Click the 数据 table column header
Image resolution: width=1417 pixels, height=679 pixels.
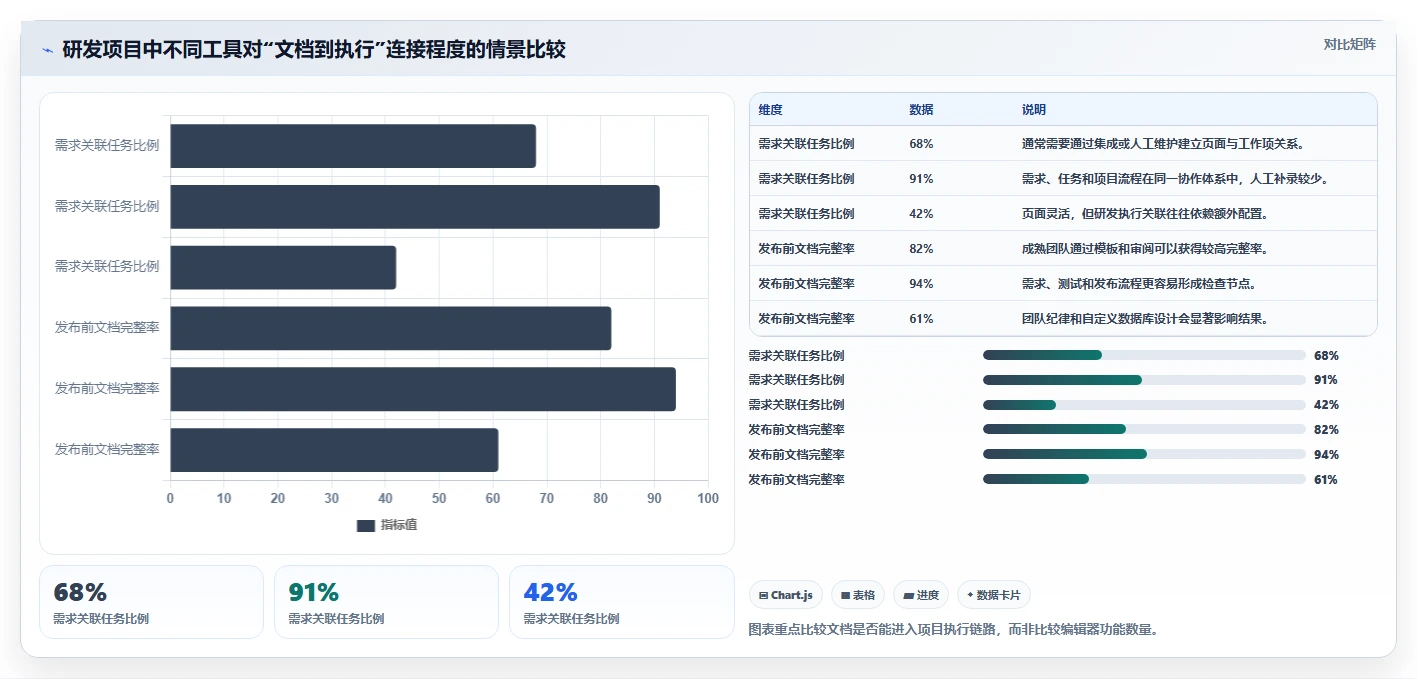[x=921, y=109]
